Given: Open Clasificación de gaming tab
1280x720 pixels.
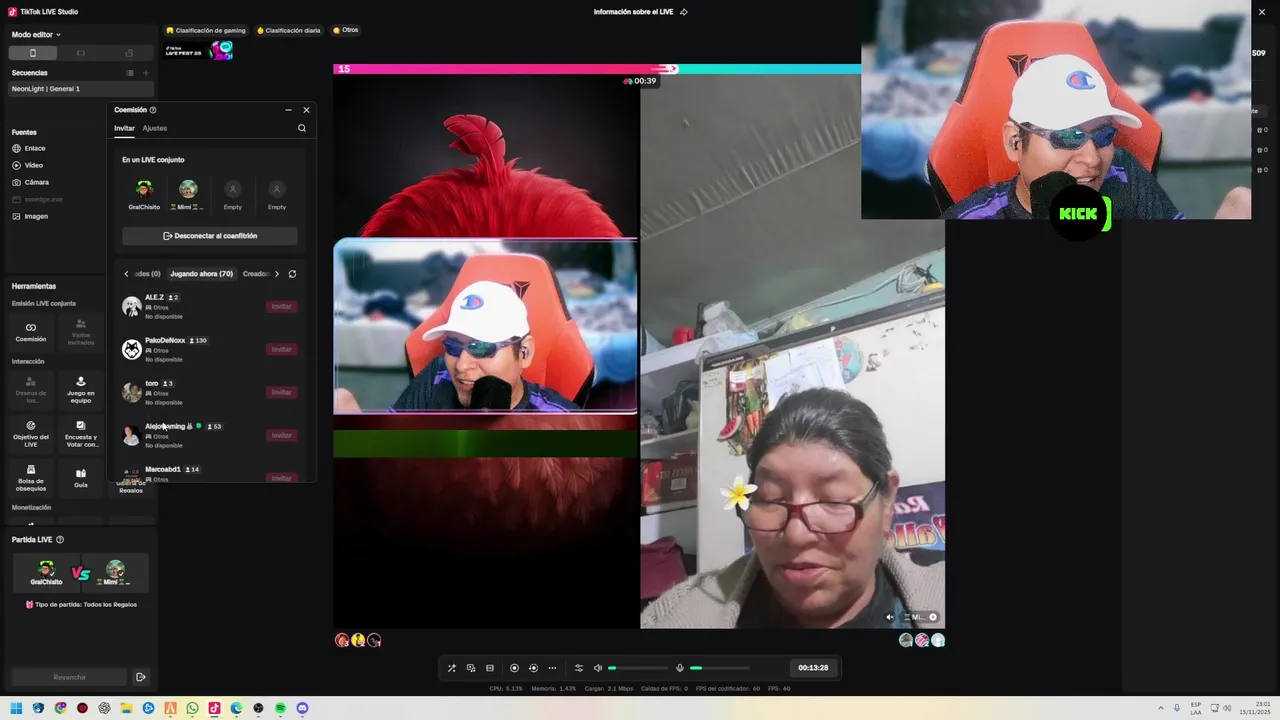Looking at the screenshot, I should tap(206, 30).
